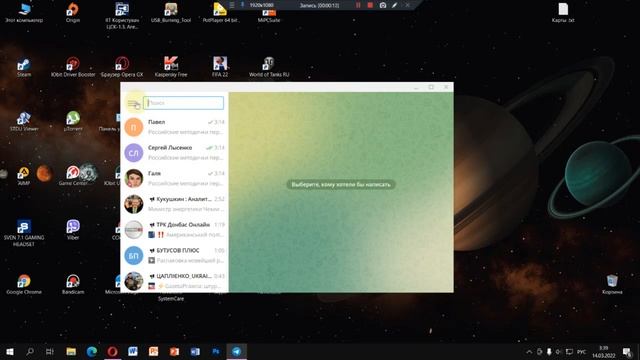This screenshot has width=640, height=360.
Task: Open the Windows notification center
Action: [627, 351]
